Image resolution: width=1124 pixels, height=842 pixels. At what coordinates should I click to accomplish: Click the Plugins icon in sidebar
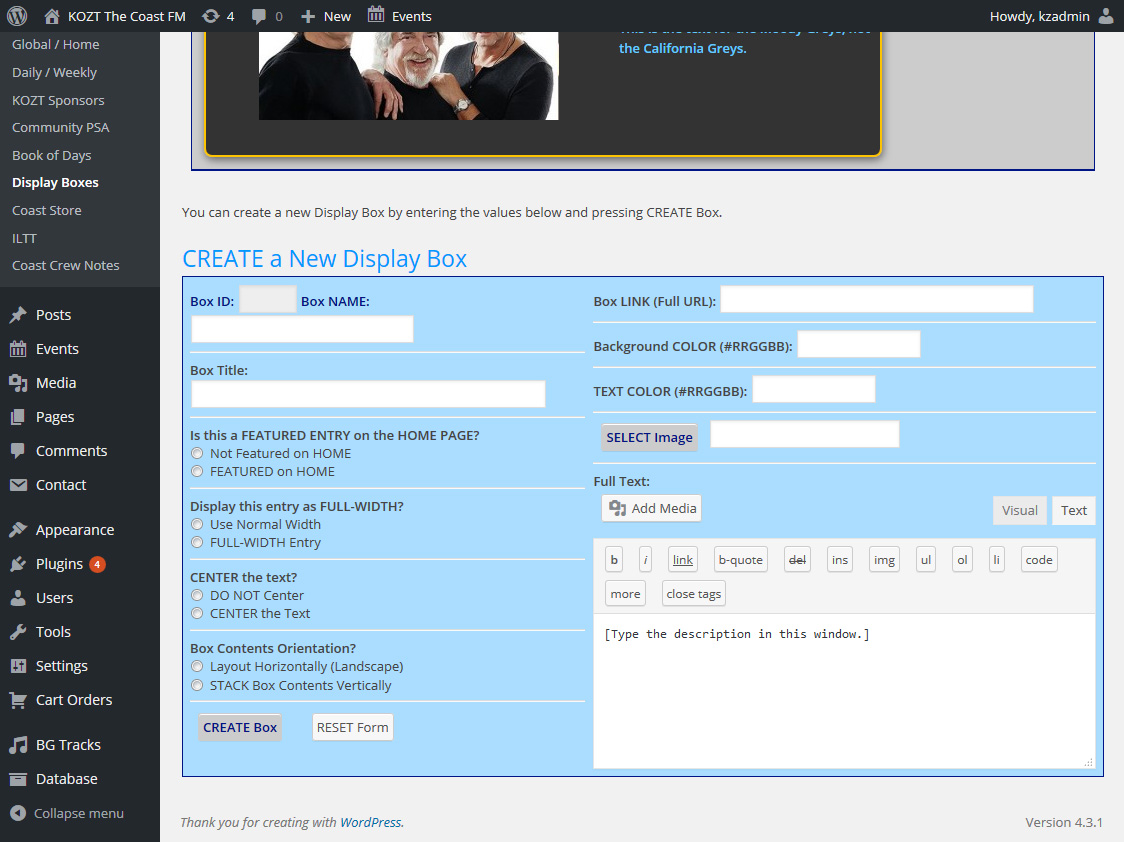18,564
